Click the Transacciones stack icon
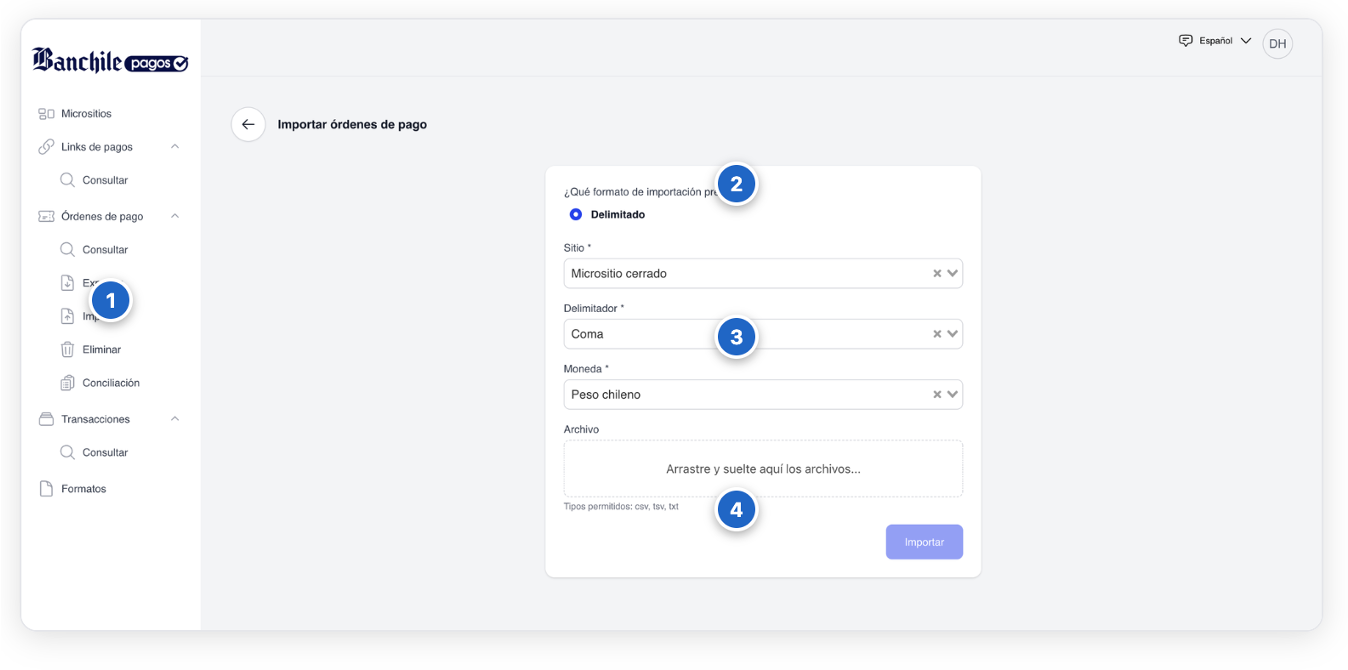Viewport: 1348px width, 670px height. point(46,419)
